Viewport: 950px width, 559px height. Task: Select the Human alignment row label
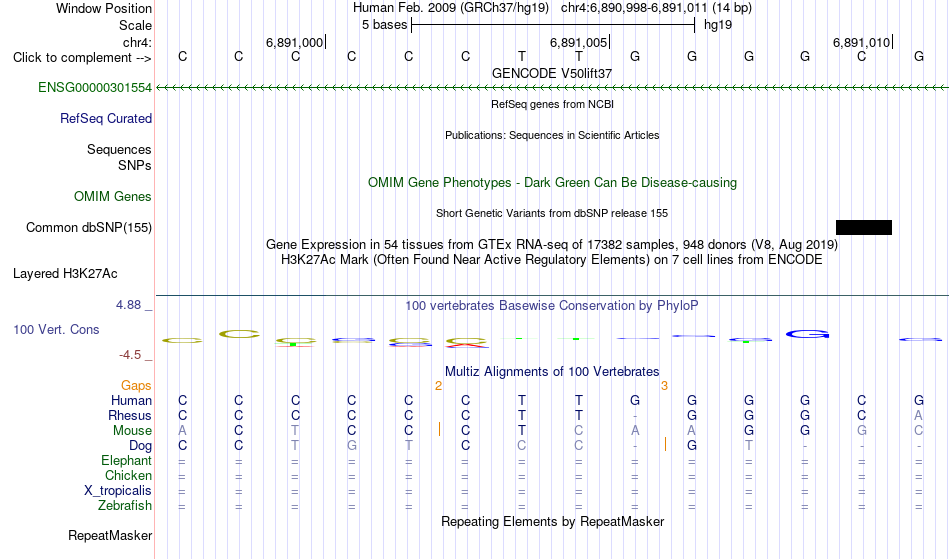[x=131, y=400]
